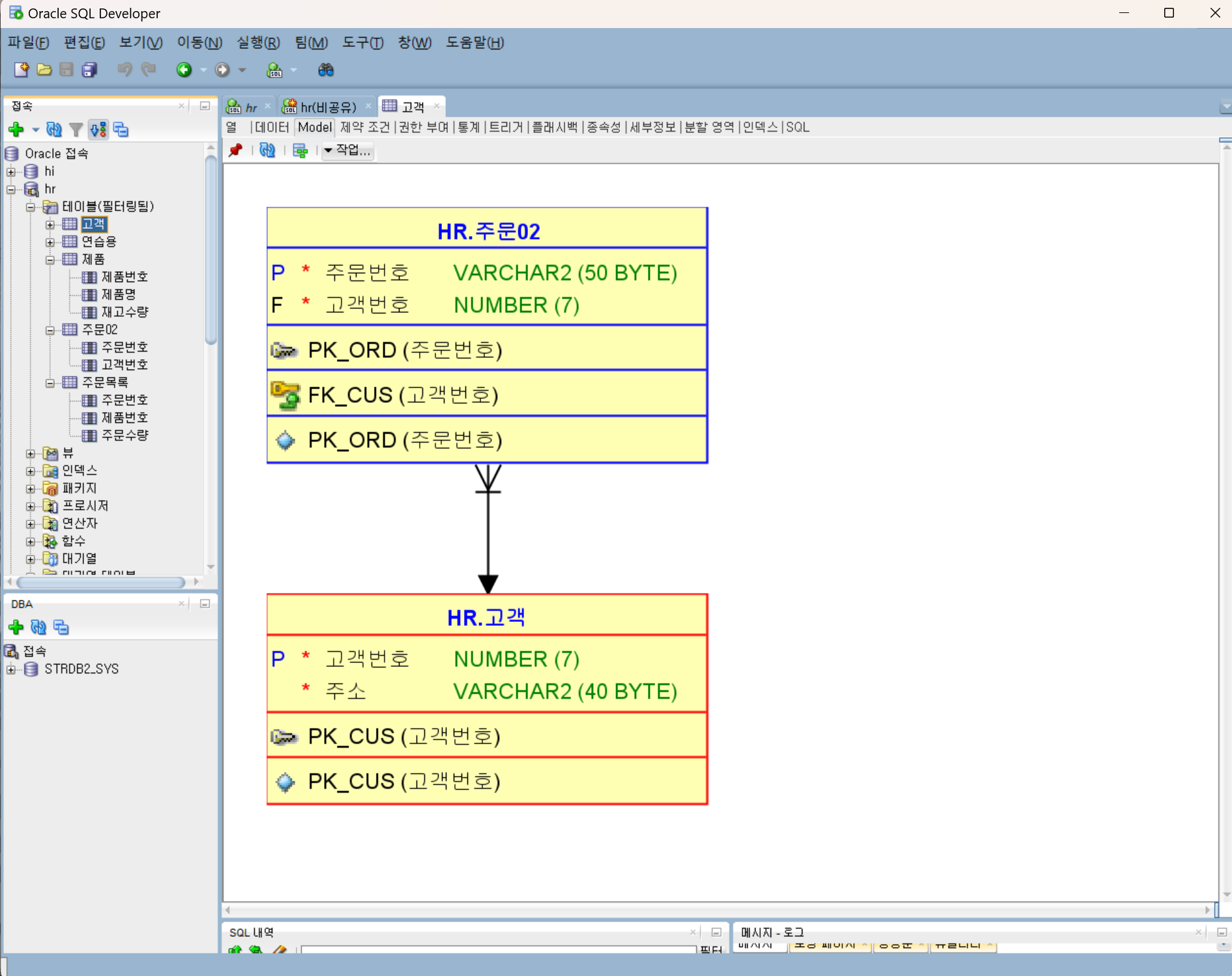Collapse the 주문02 table node
1232x976 pixels.
pos(50,331)
